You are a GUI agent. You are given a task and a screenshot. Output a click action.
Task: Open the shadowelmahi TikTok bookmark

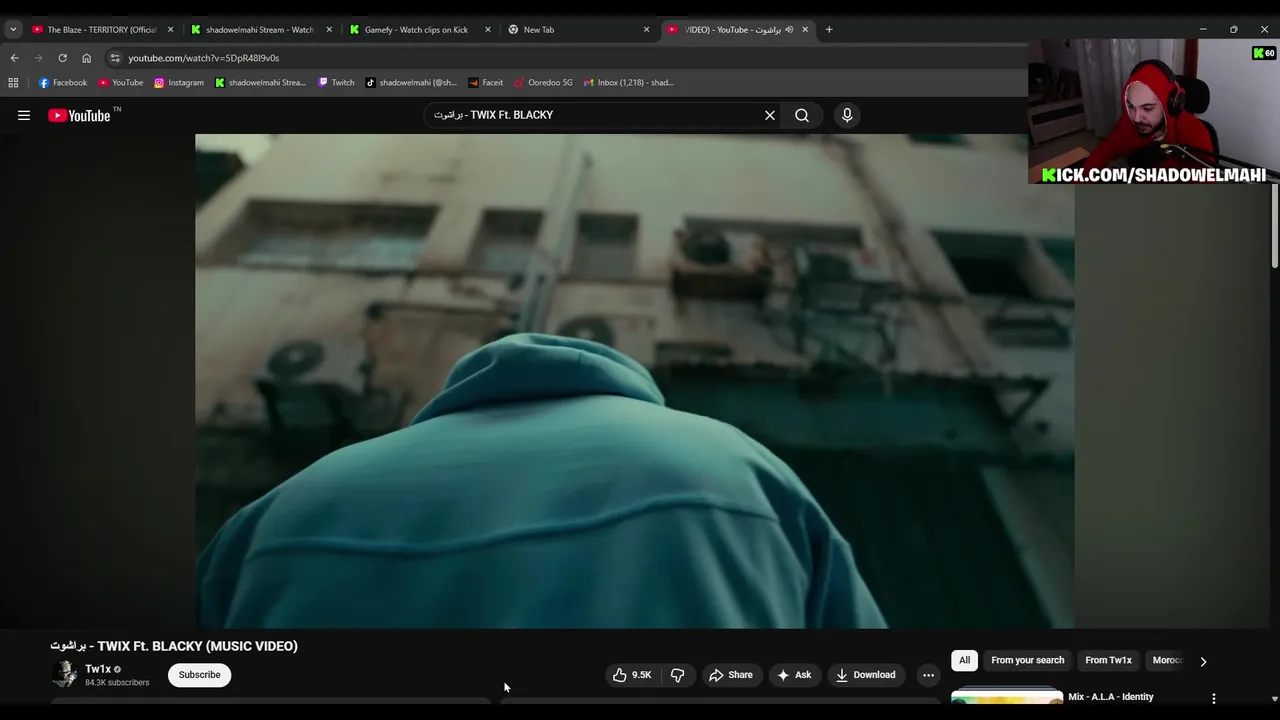[411, 83]
